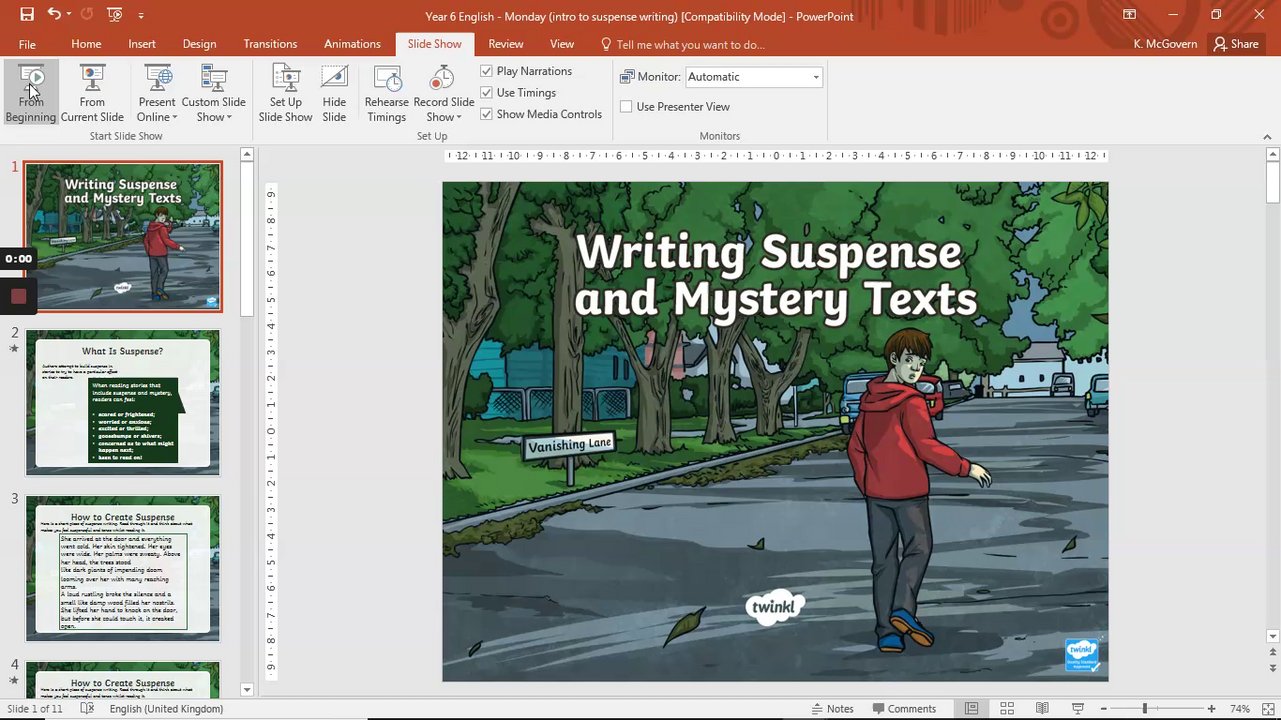1281x720 pixels.
Task: Open the Transitions ribbon tab
Action: tap(270, 44)
